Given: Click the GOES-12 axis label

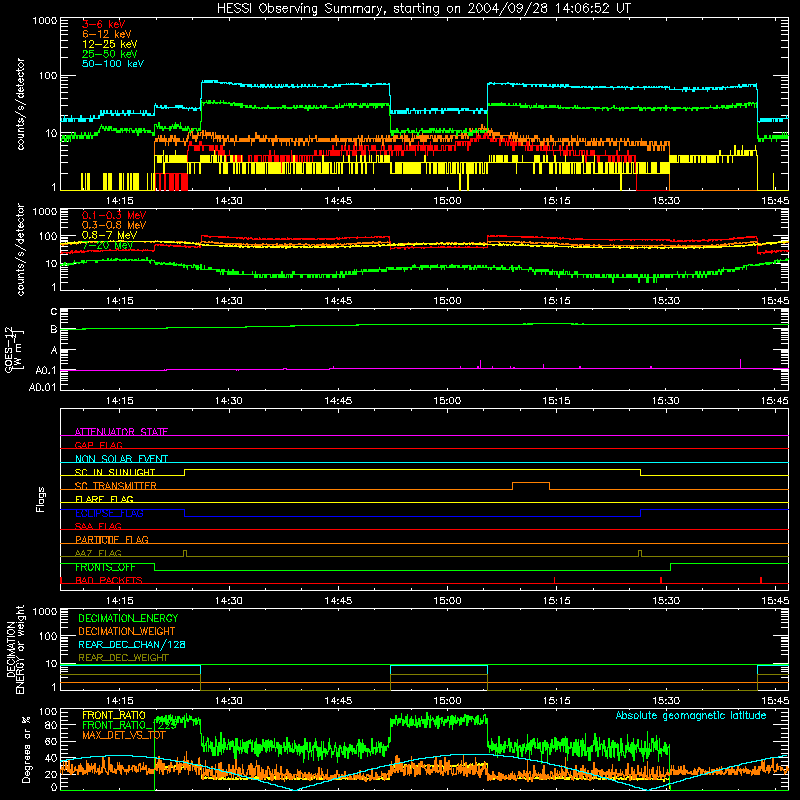Looking at the screenshot, I should [14, 349].
